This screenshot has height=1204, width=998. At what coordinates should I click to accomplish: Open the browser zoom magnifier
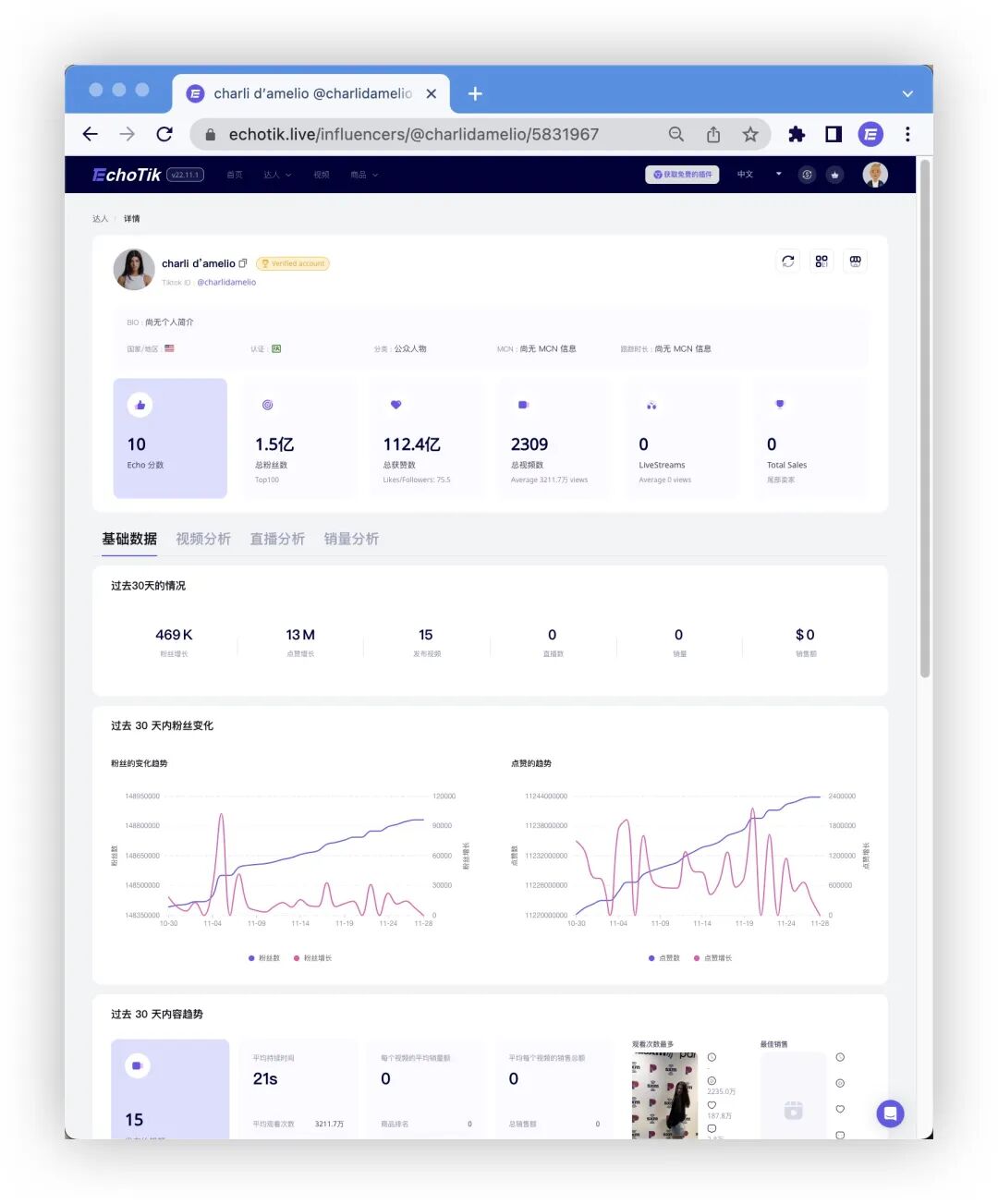coord(676,134)
